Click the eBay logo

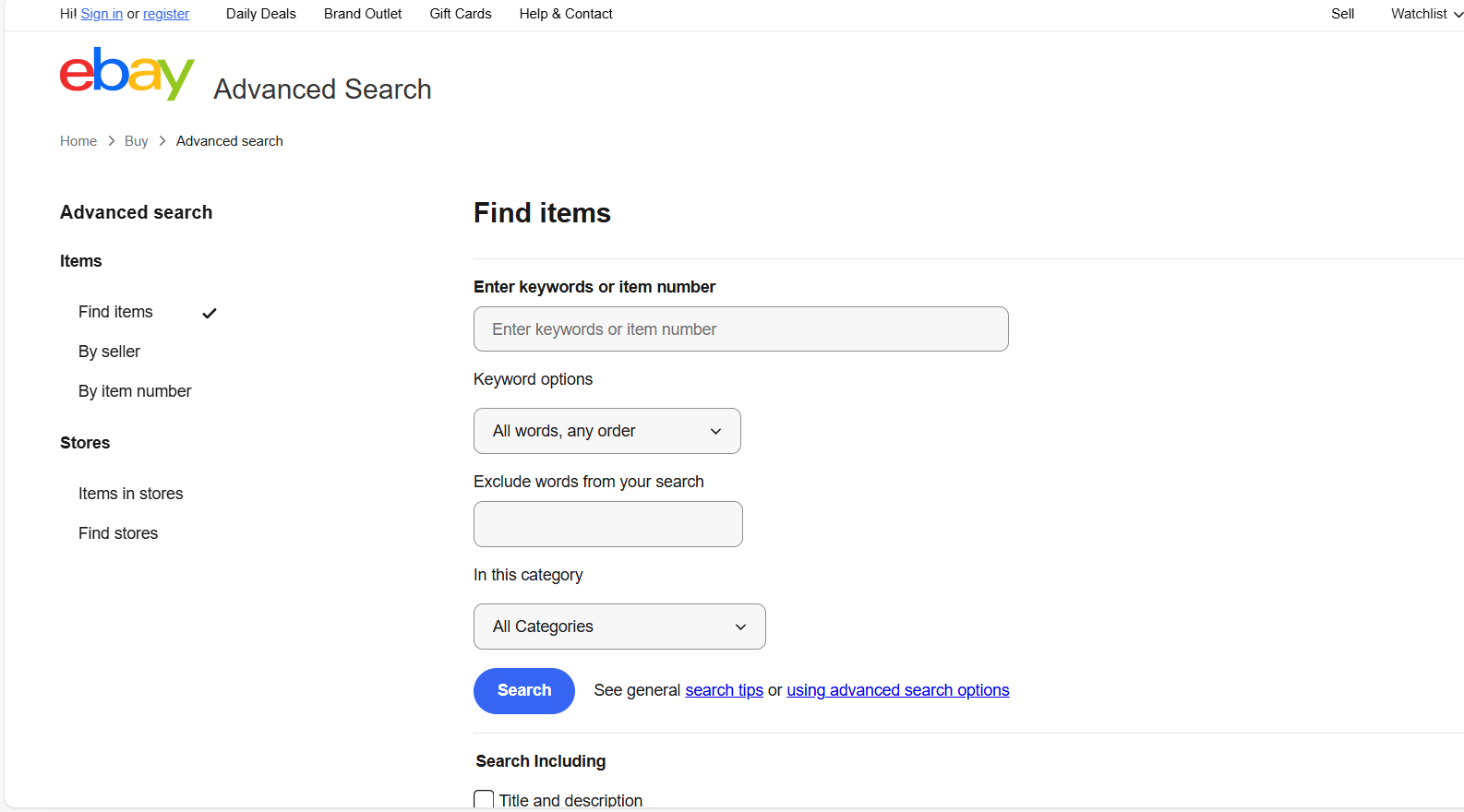126,74
